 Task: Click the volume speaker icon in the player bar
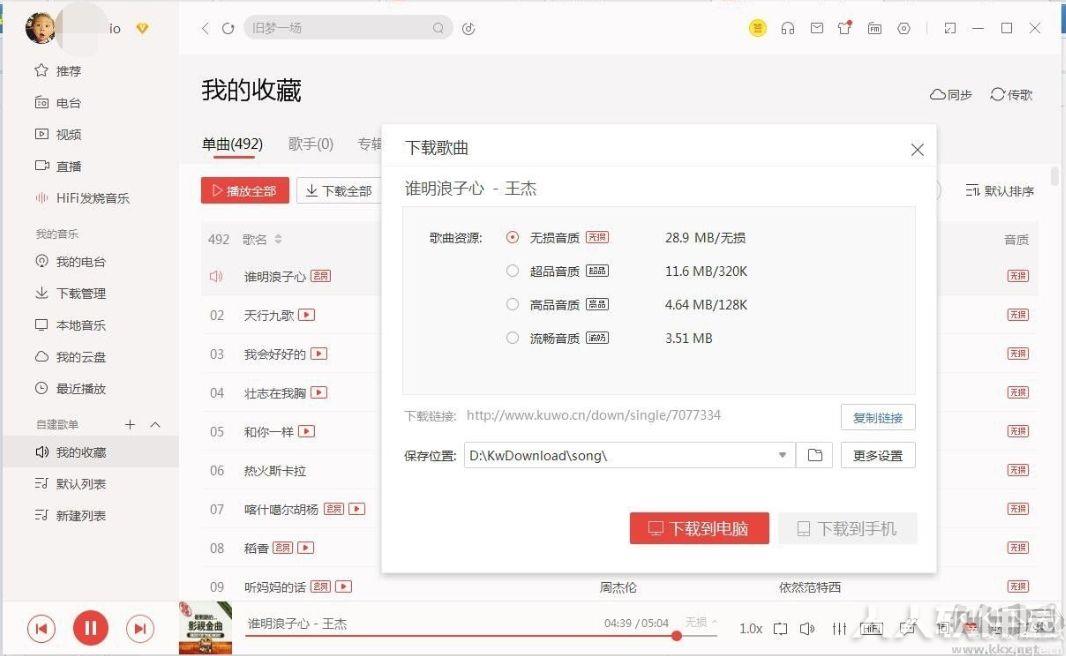pyautogui.click(x=807, y=628)
